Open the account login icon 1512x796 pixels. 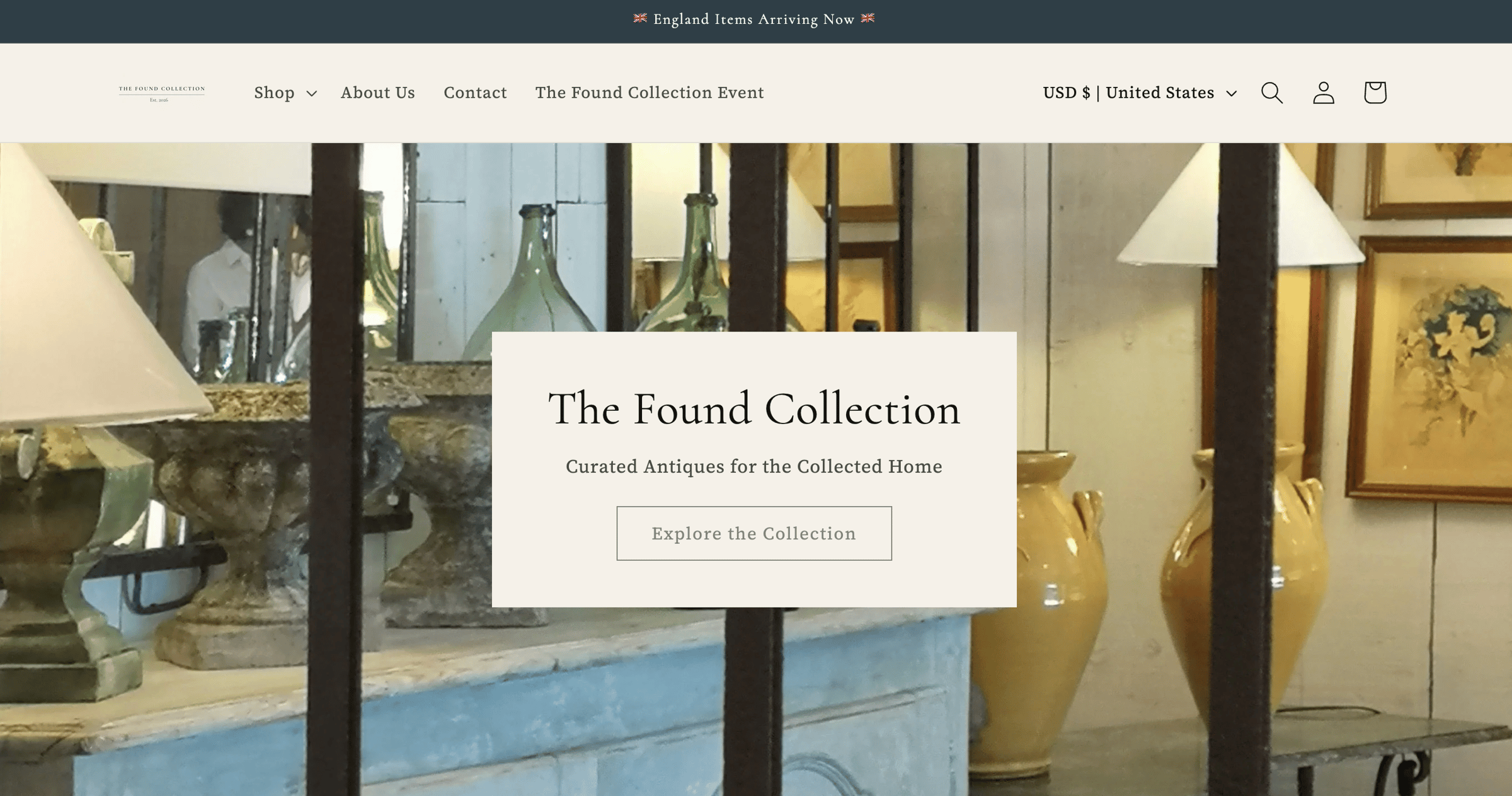1323,93
